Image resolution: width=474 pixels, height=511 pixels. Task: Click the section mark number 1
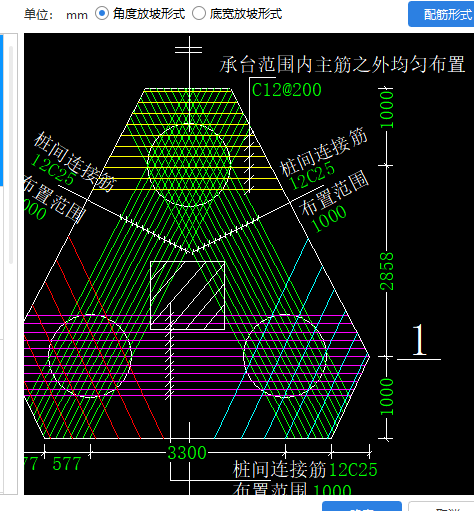tap(419, 340)
